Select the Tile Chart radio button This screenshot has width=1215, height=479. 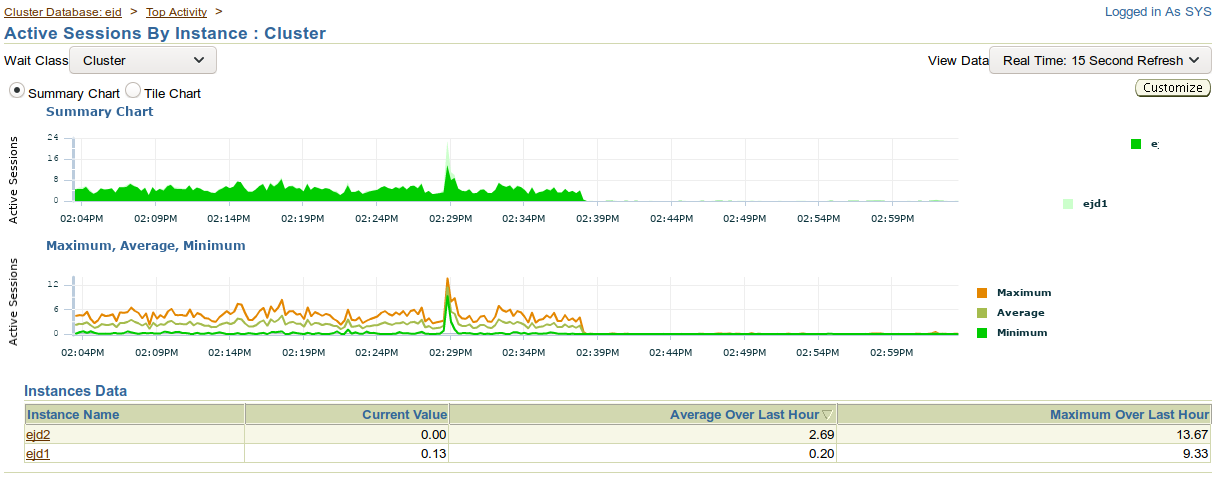133,91
